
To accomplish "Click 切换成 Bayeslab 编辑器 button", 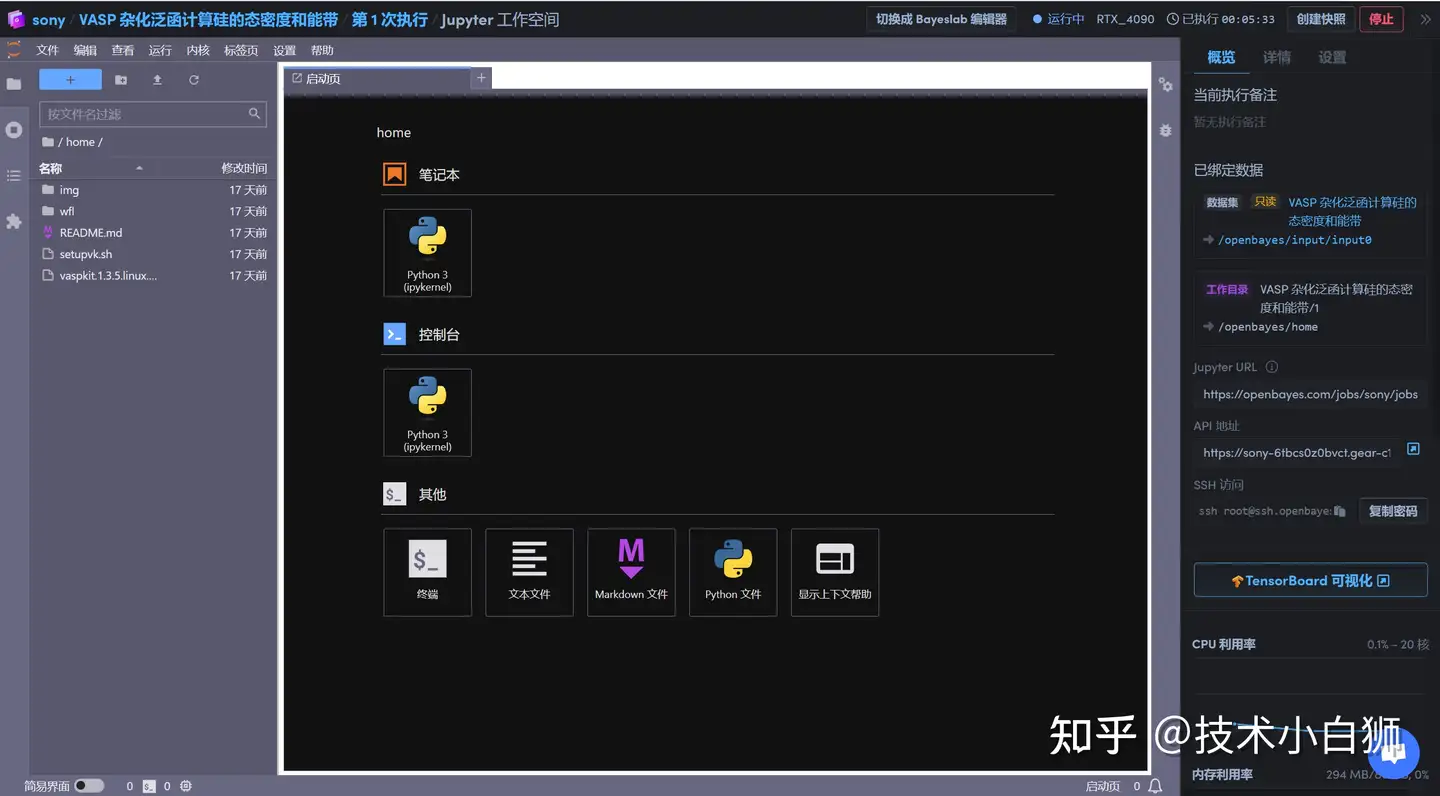I will 941,19.
